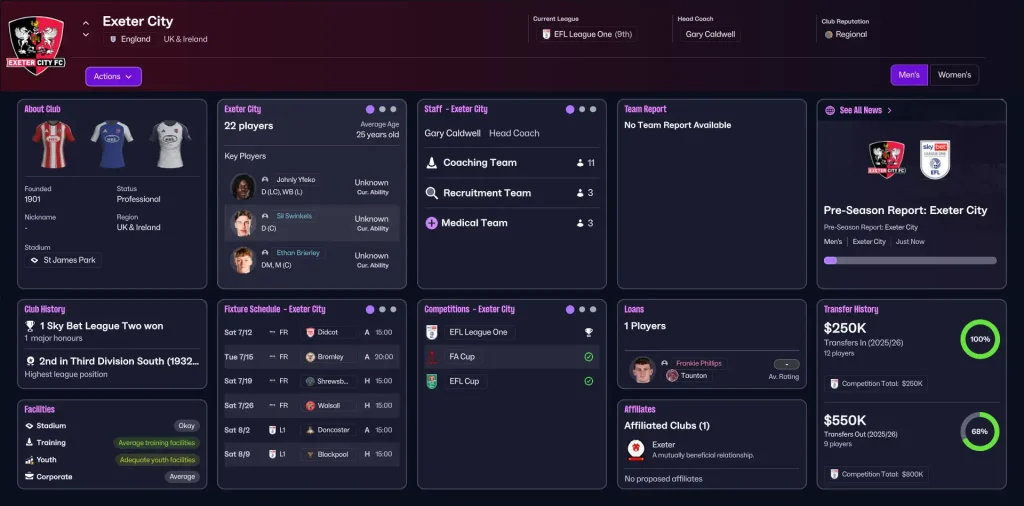Open the Actions dropdown
The image size is (1024, 506).
pyautogui.click(x=113, y=76)
